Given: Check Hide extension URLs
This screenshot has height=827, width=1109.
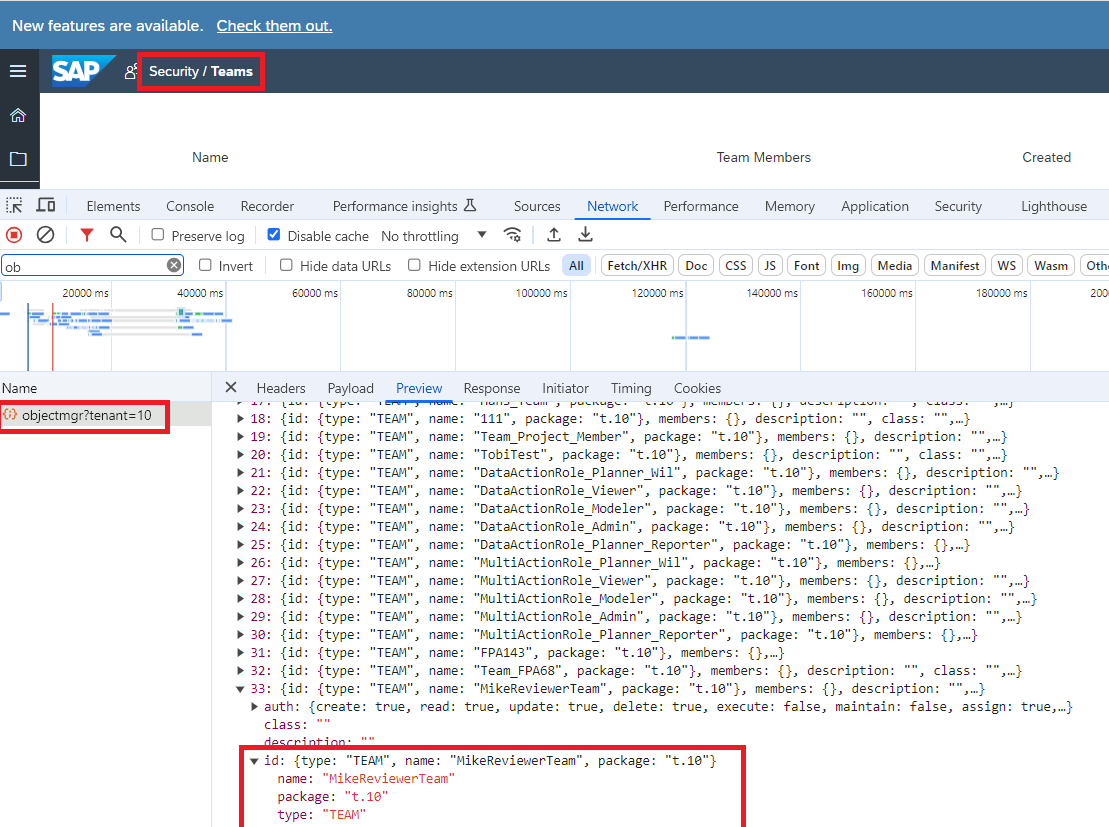Looking at the screenshot, I should pyautogui.click(x=414, y=265).
